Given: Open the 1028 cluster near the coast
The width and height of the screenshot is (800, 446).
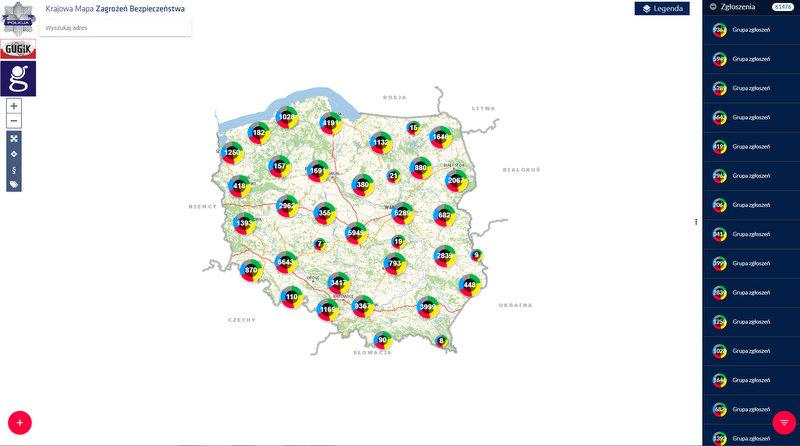Looking at the screenshot, I should tap(287, 117).
